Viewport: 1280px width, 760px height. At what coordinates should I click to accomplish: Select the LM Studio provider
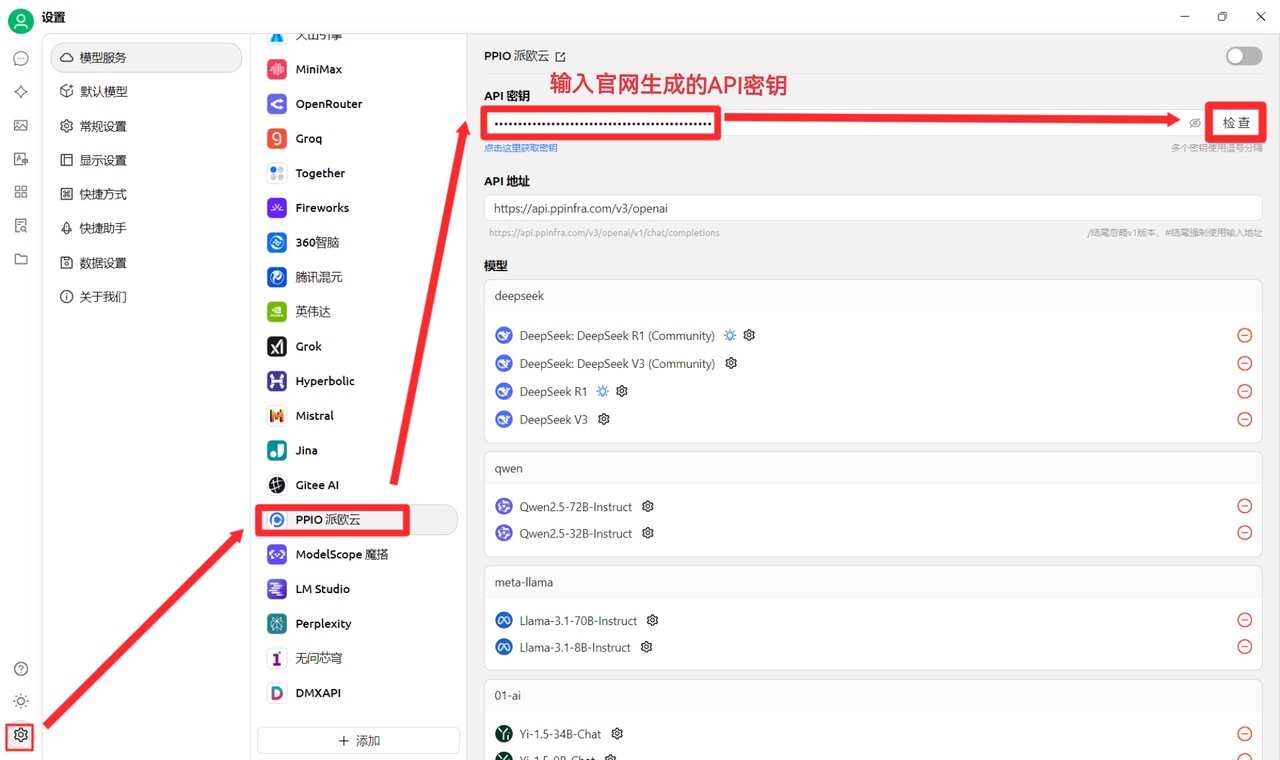click(x=358, y=589)
